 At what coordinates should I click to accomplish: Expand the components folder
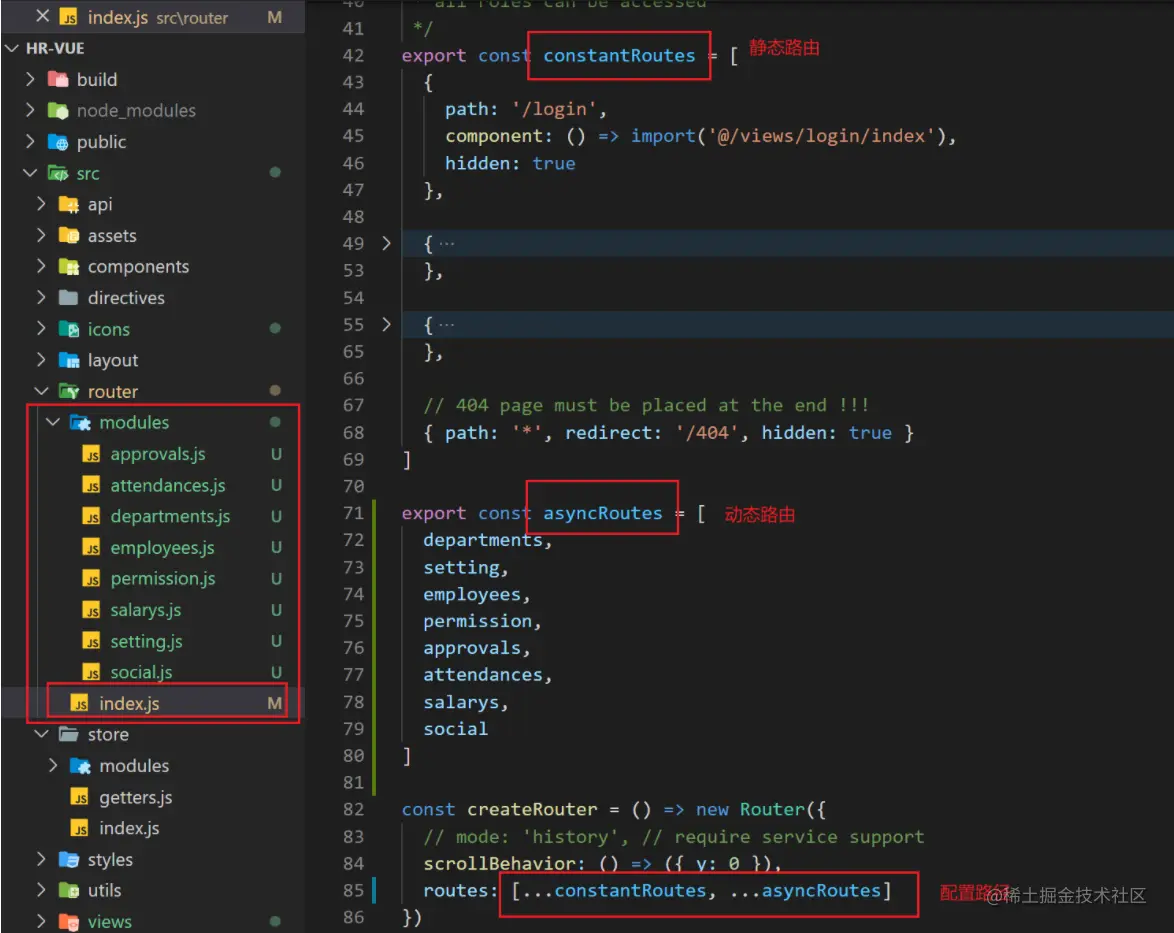tap(41, 266)
